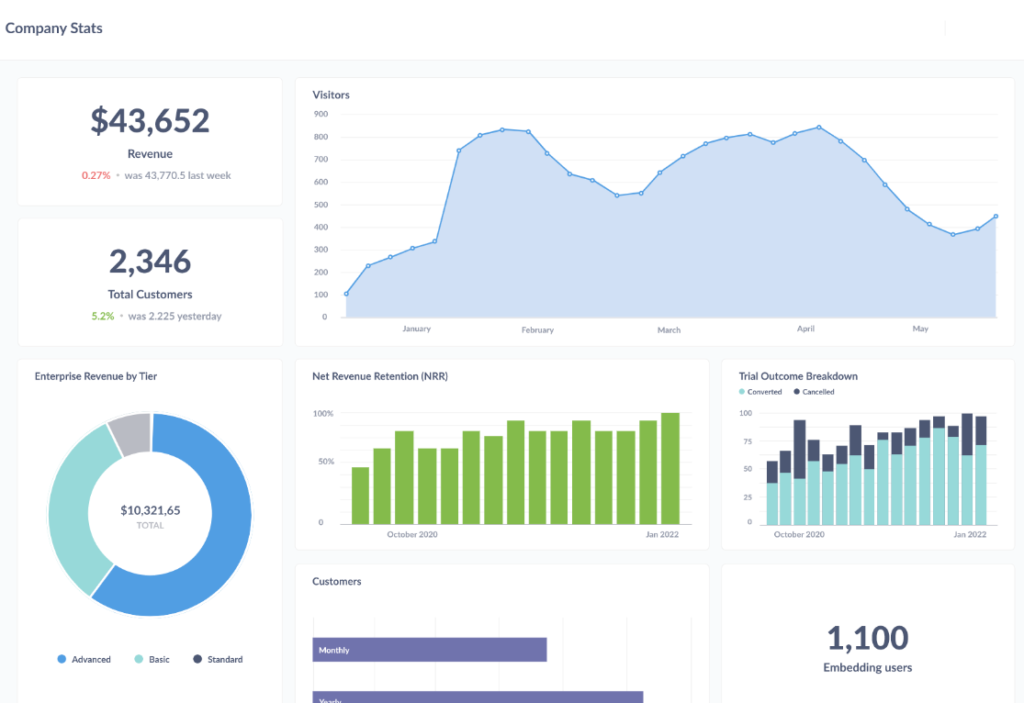This screenshot has width=1024, height=703.
Task: Select the small gray donut segment
Action: point(132,433)
